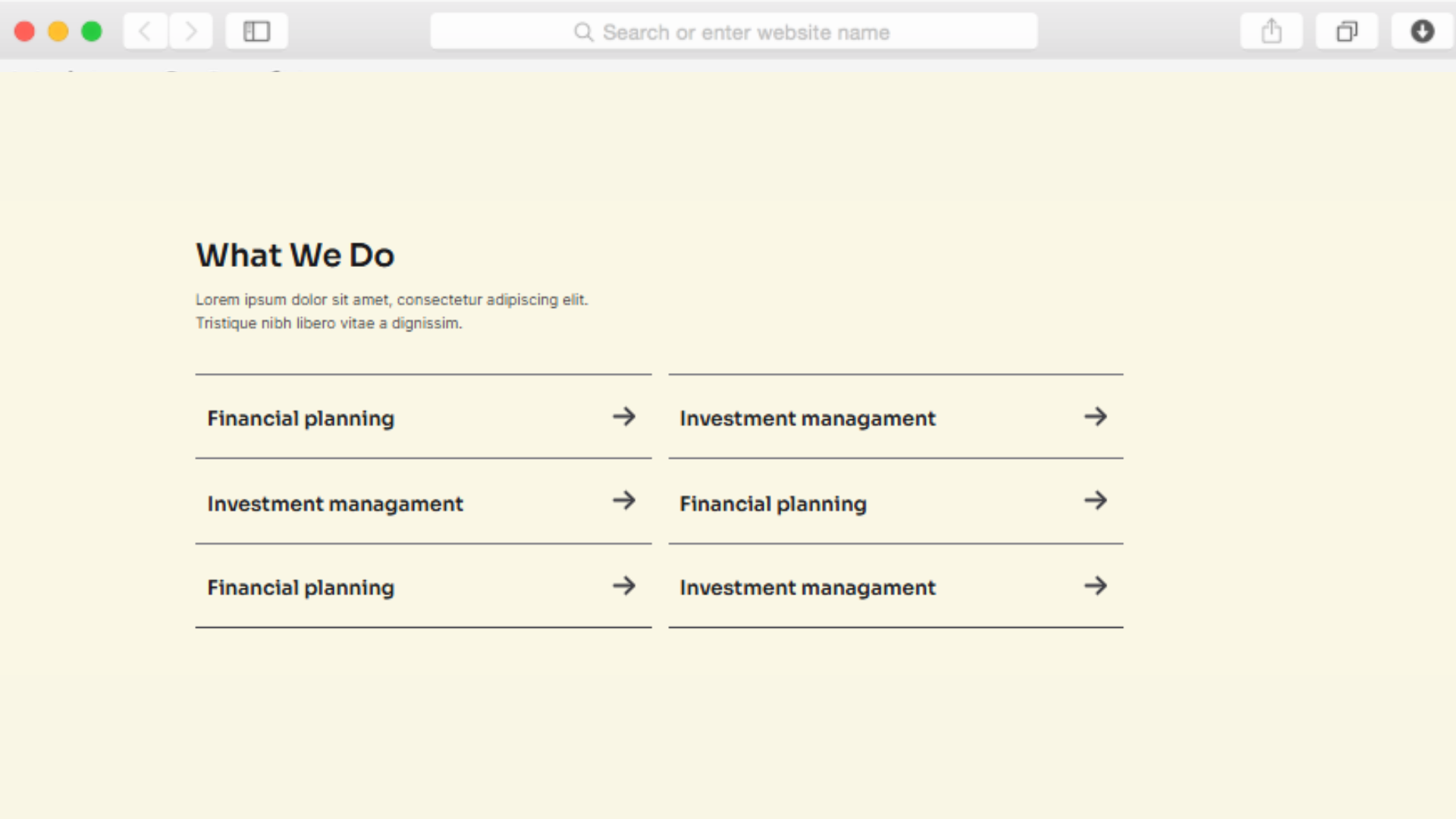Open the middle-right Financial planning link
Image resolution: width=1456 pixels, height=819 pixels.
click(x=773, y=504)
